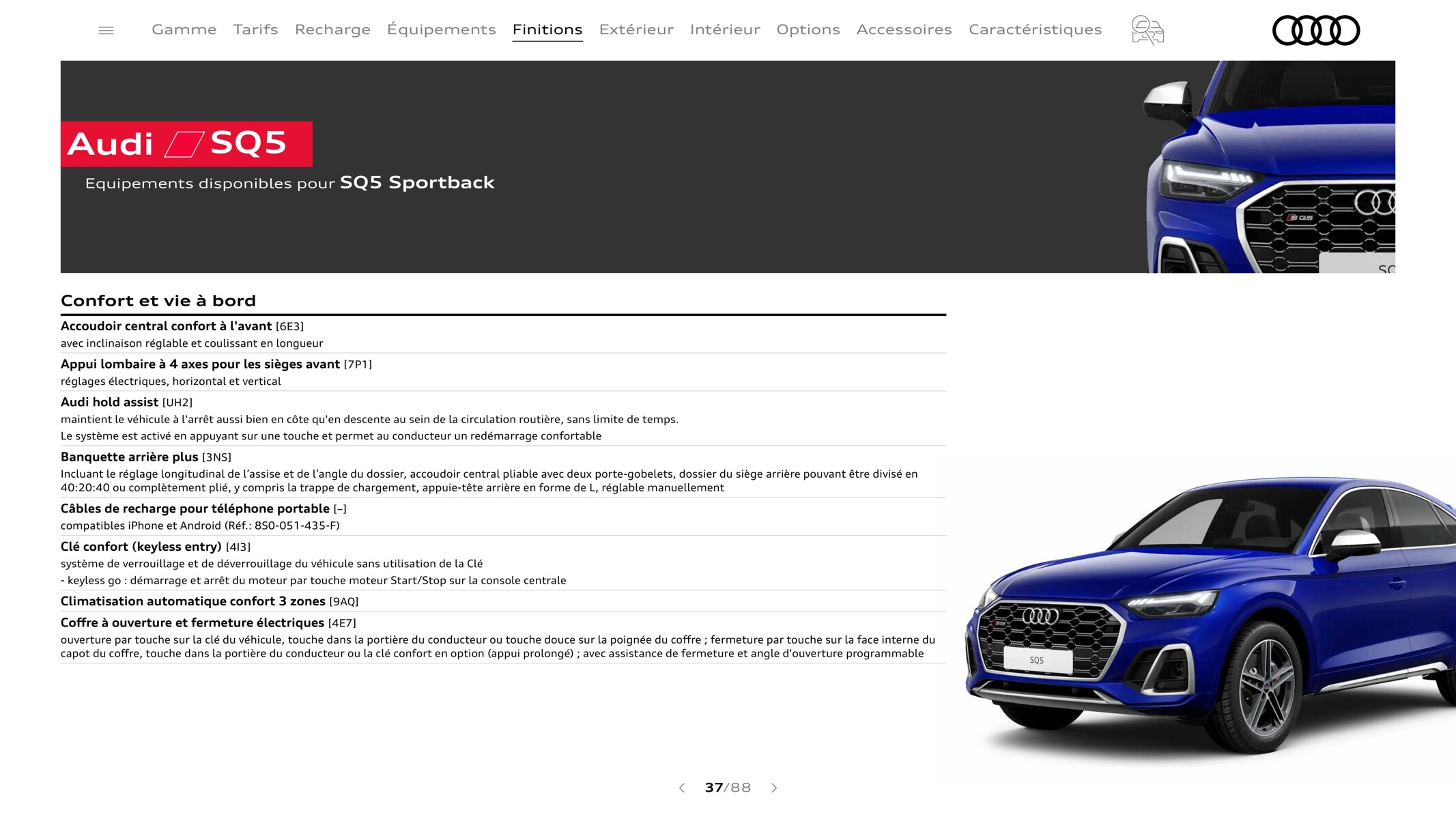Click the Audi SQ5 red banner
Screen dimensions: 1456x819
186,144
